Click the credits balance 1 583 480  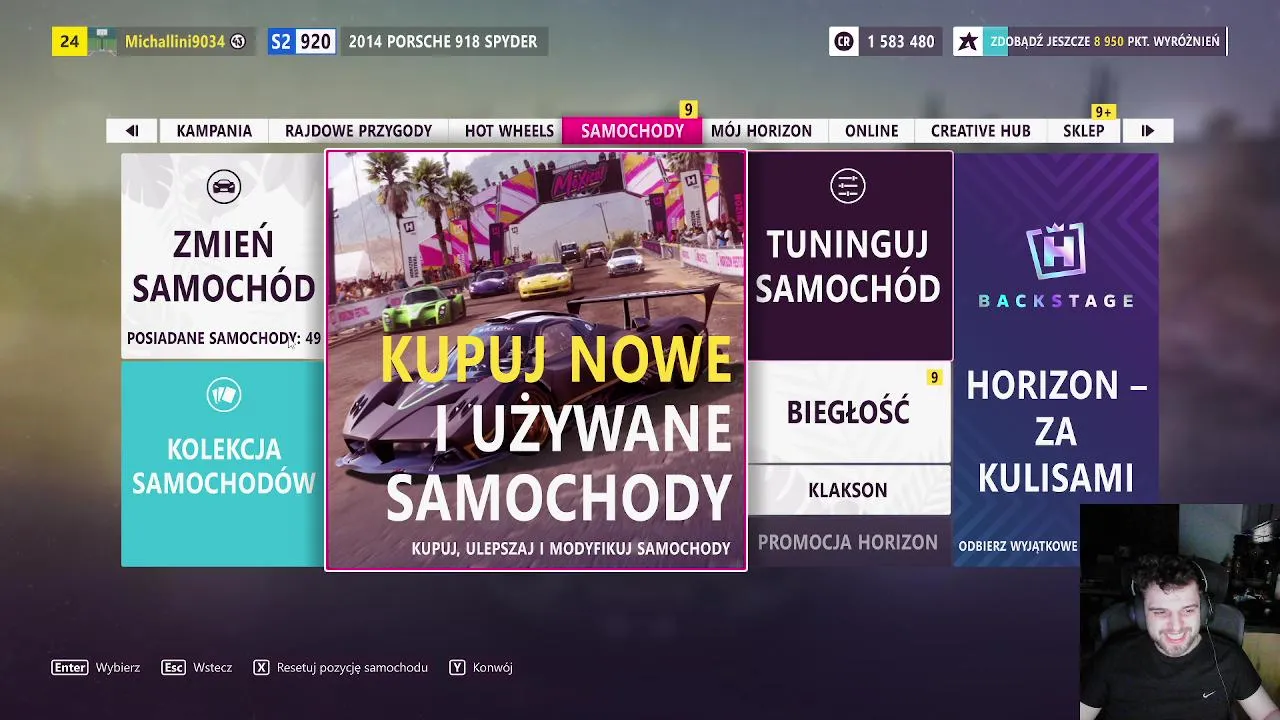pos(900,41)
